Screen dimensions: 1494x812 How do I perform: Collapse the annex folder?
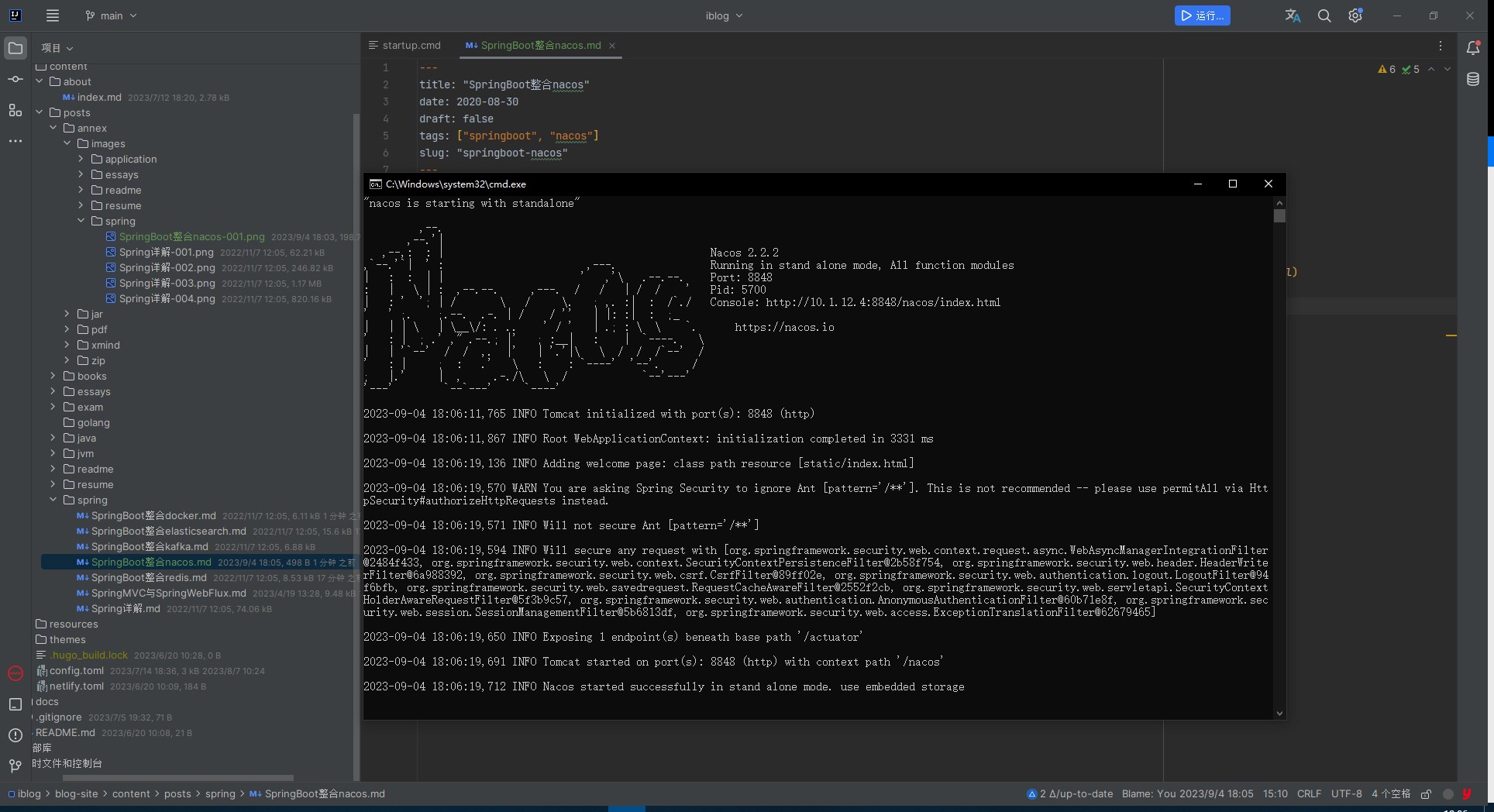point(53,128)
